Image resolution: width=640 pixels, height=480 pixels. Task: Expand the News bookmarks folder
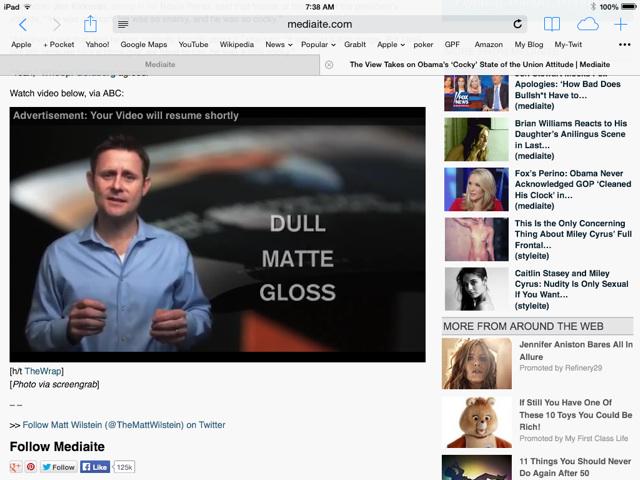[x=279, y=44]
